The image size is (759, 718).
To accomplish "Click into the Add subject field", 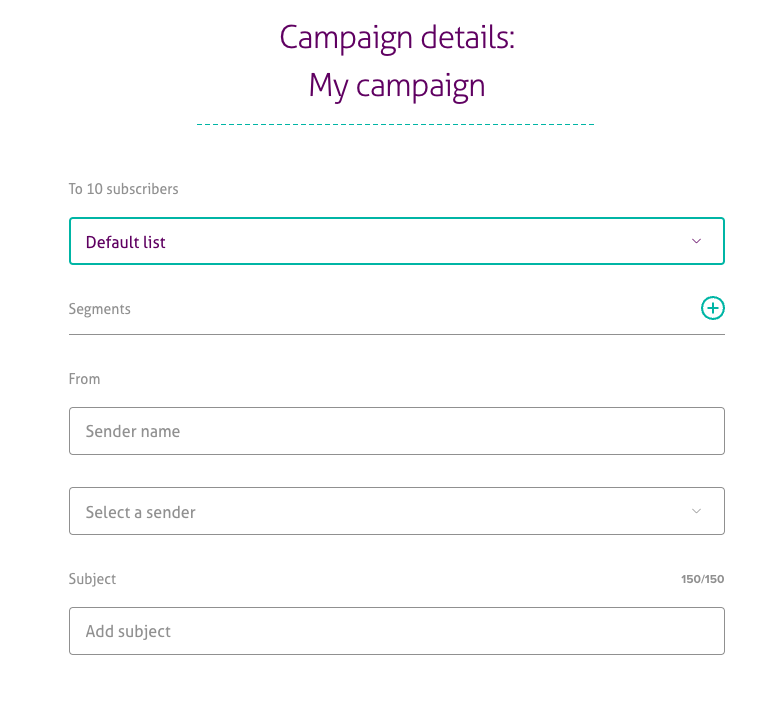I will 396,631.
